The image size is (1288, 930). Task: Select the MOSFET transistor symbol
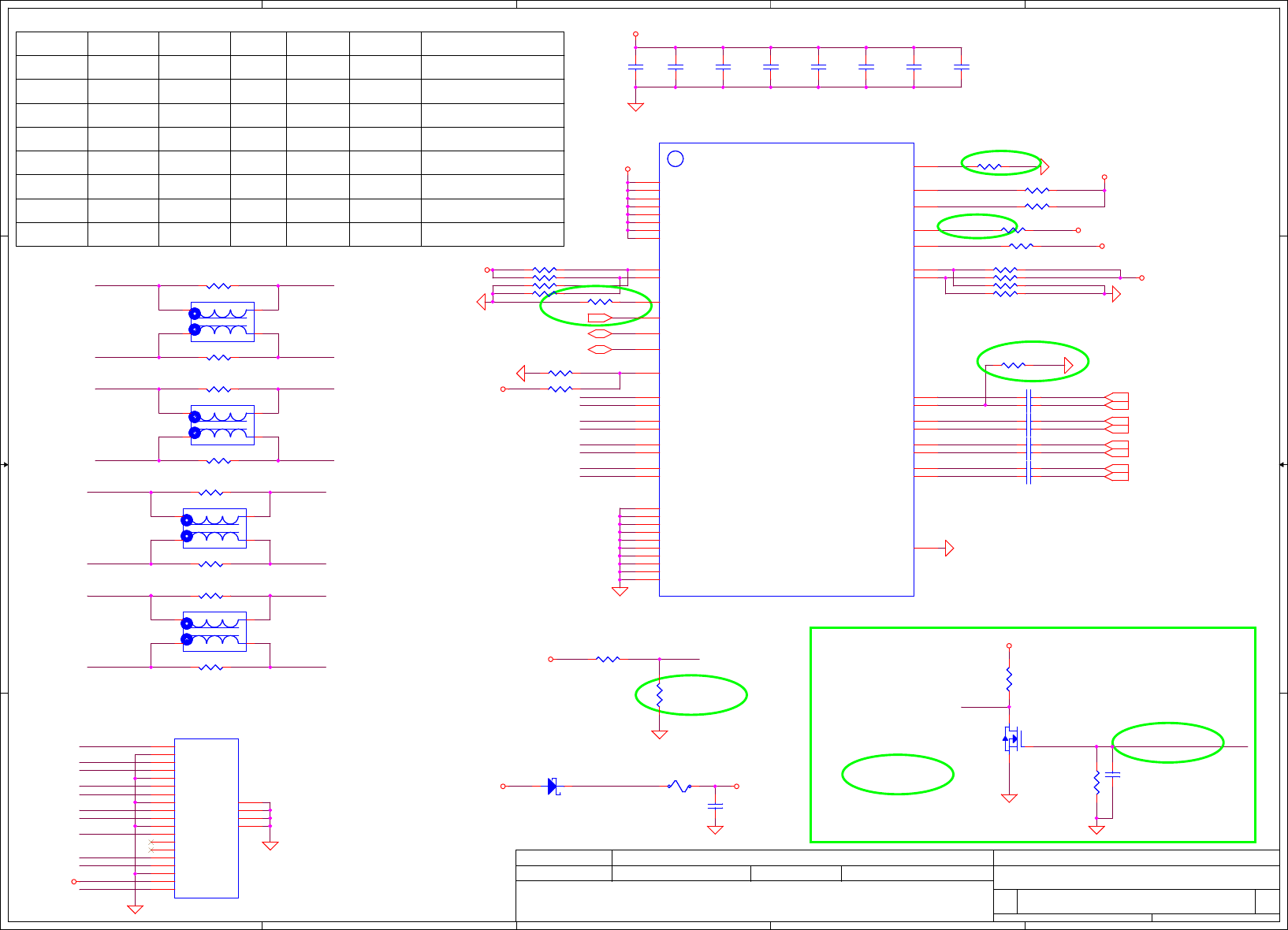coord(1011,738)
